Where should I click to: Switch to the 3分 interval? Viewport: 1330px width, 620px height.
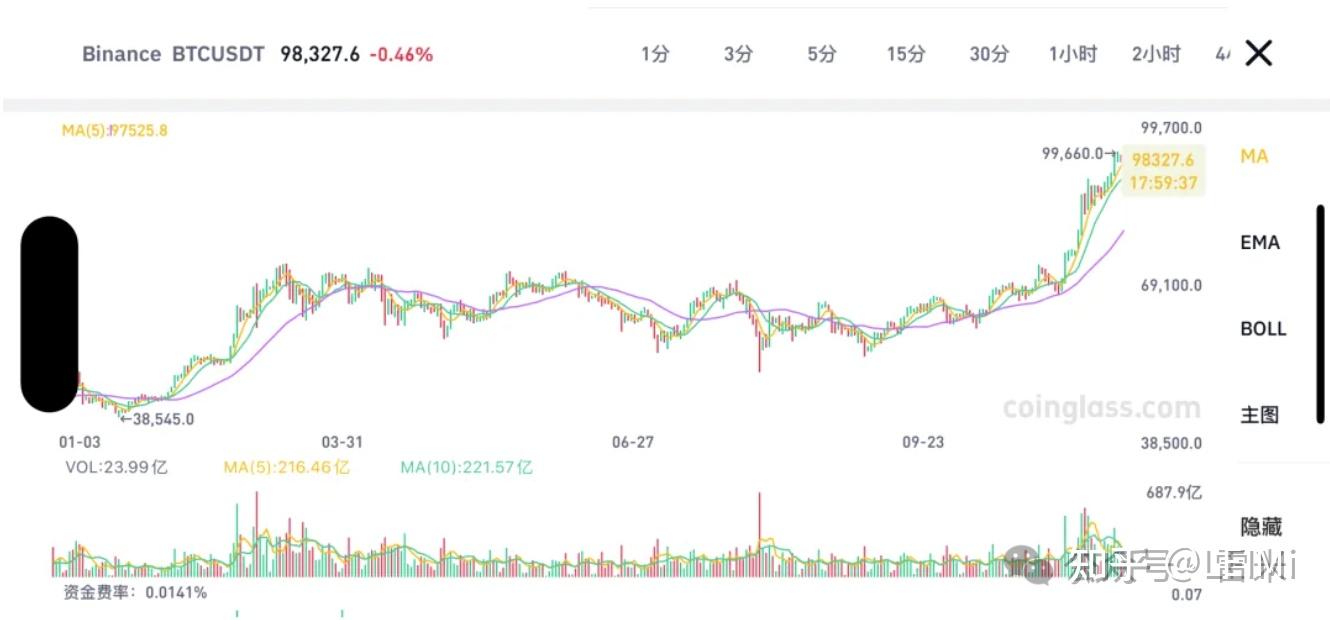tap(738, 54)
